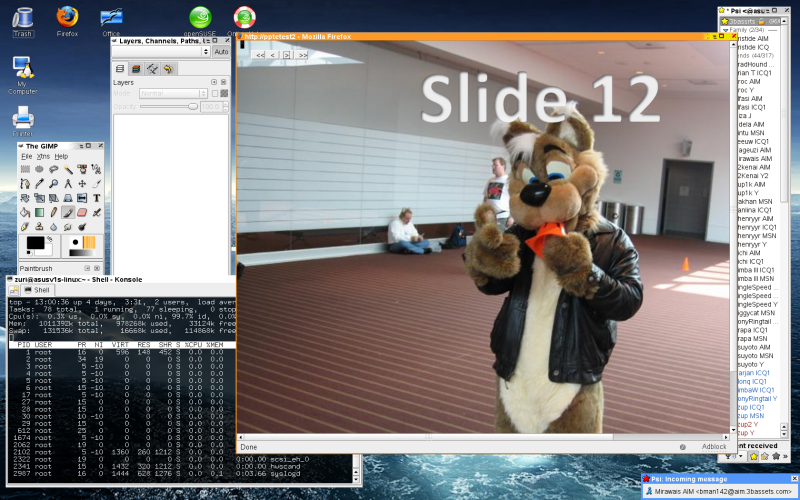Open the Xtns menu in GIMP

tap(43, 157)
